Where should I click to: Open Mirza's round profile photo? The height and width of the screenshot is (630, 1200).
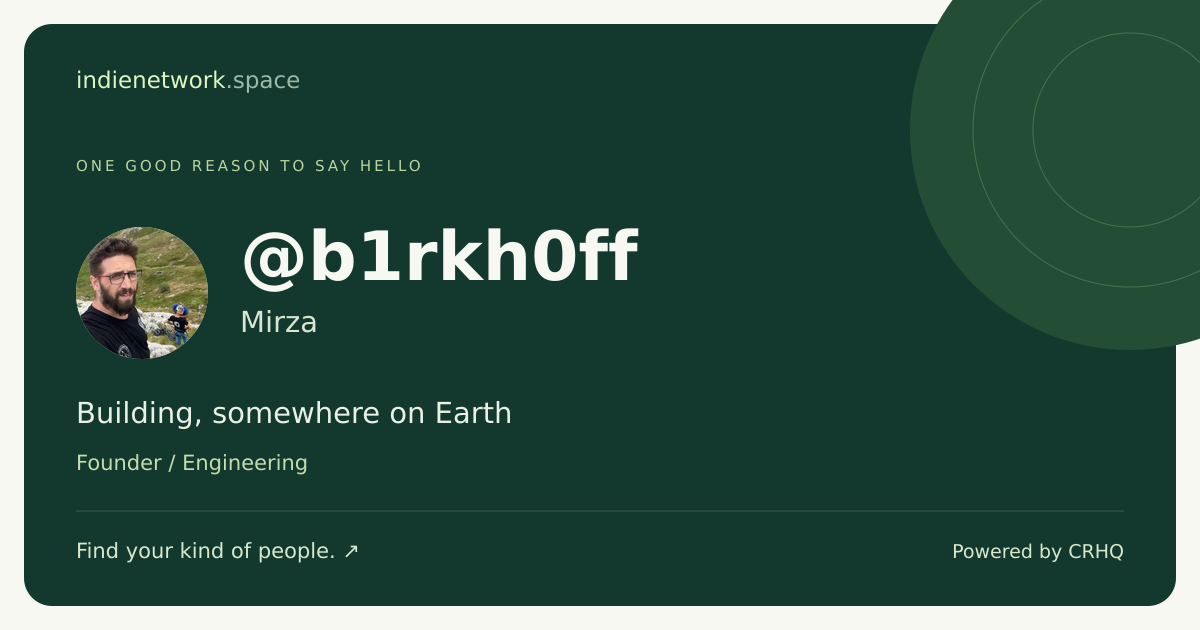tap(142, 293)
